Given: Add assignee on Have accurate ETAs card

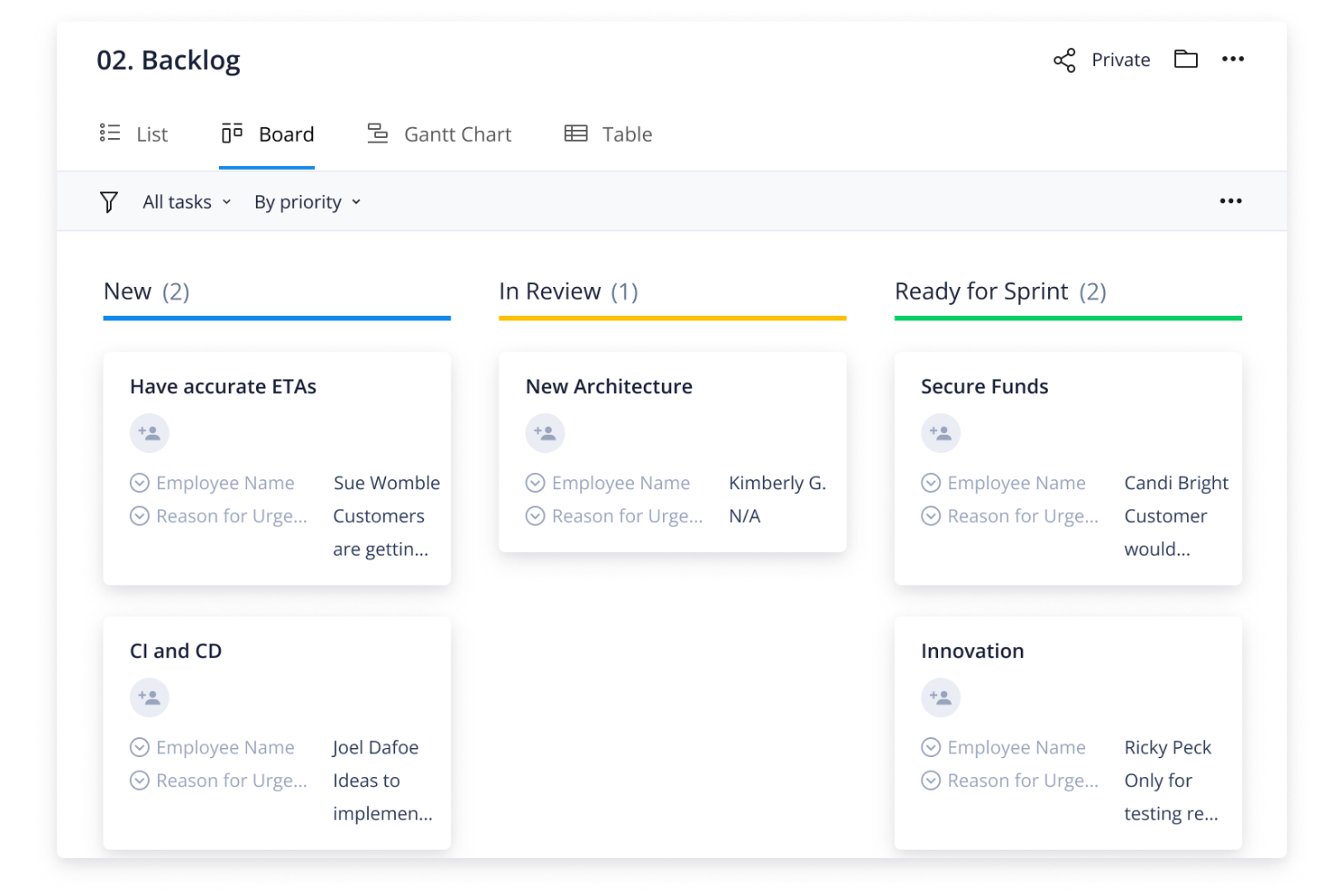Looking at the screenshot, I should click(x=150, y=433).
